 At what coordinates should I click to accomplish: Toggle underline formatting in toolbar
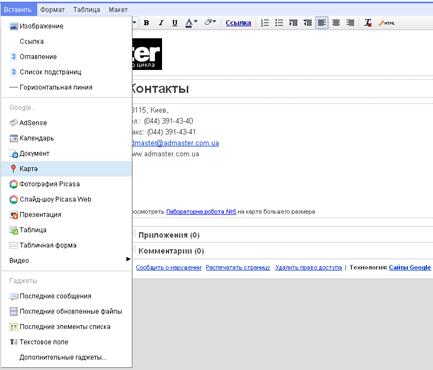pyautogui.click(x=175, y=23)
